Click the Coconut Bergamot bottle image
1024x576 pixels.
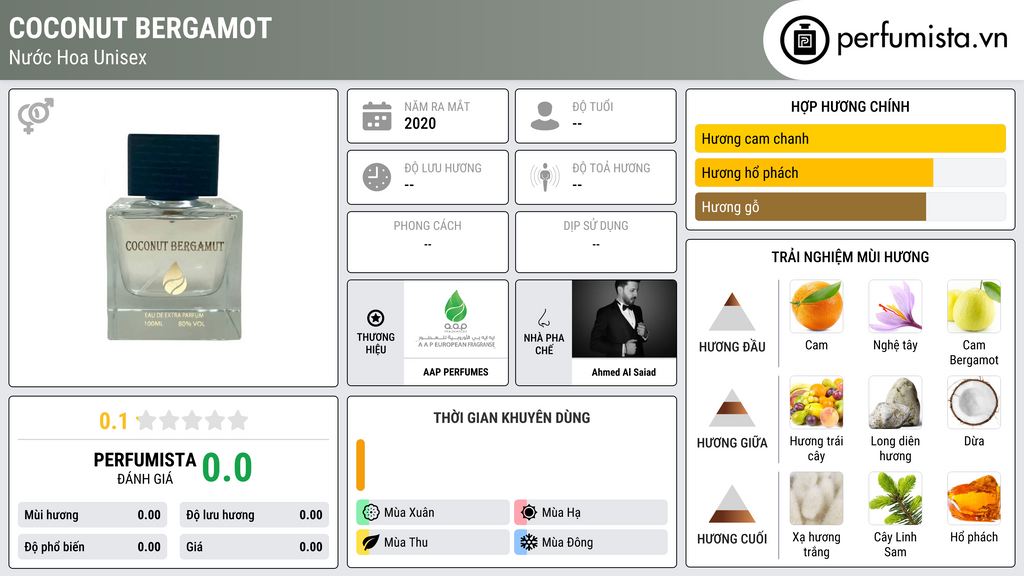(x=174, y=237)
